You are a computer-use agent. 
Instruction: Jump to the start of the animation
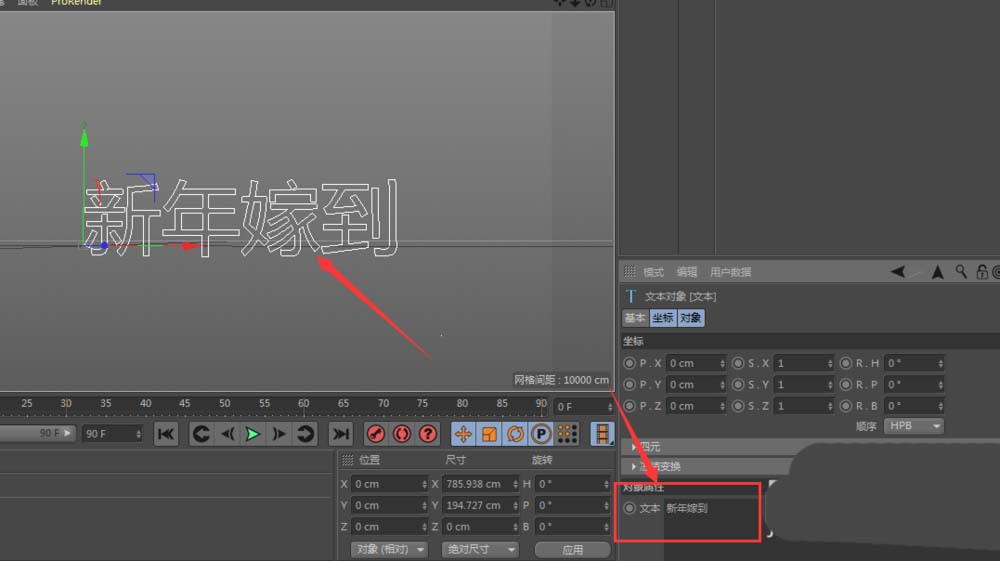click(x=166, y=434)
